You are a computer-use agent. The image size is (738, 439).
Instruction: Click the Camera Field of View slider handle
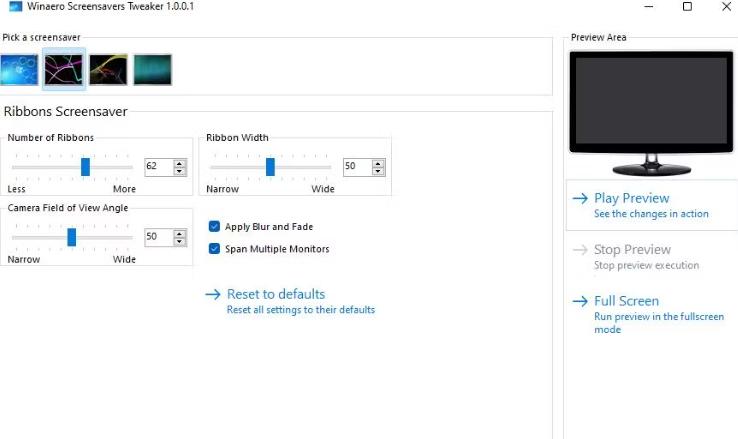point(72,237)
